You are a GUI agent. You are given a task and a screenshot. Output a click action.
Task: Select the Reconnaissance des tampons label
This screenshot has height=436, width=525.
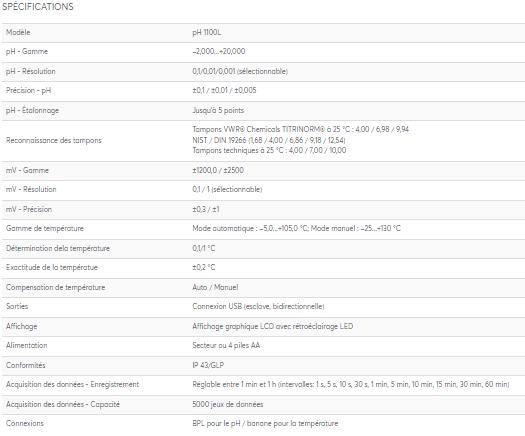coord(54,140)
